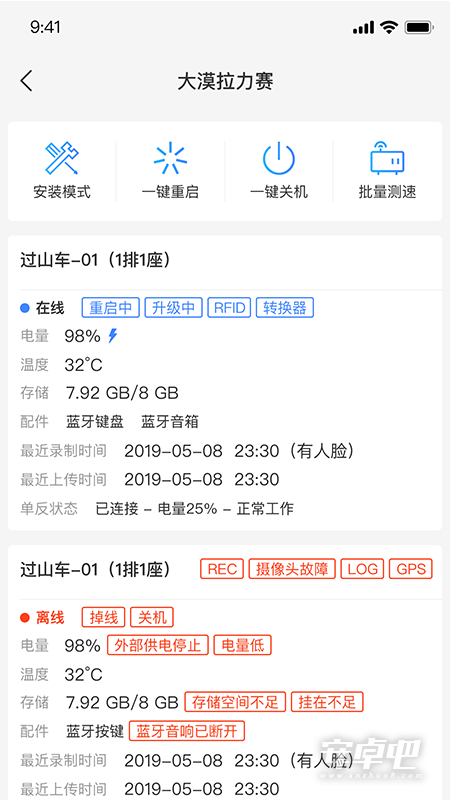The height and width of the screenshot is (800, 450).
Task: Tap the 外部供电停止 warning tag
Action: (158, 645)
